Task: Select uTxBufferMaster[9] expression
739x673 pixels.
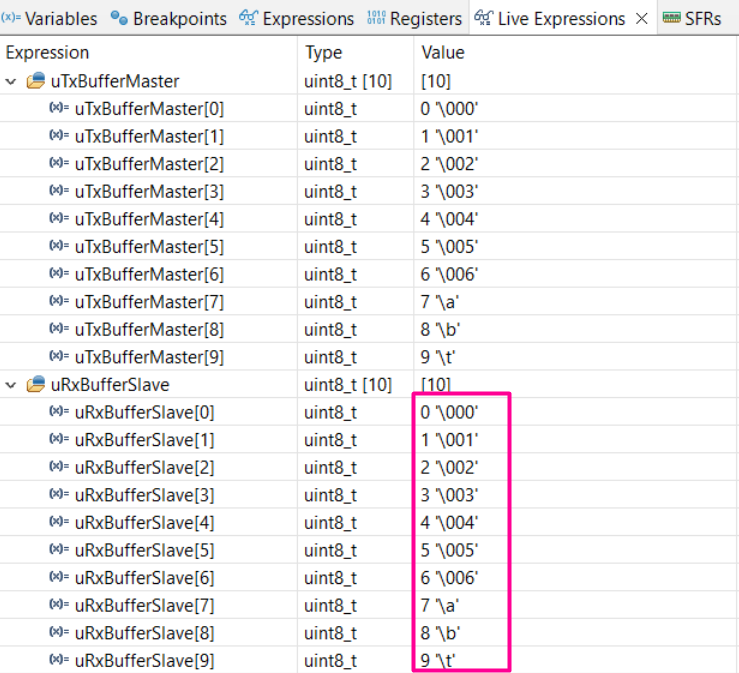Action: [149, 357]
